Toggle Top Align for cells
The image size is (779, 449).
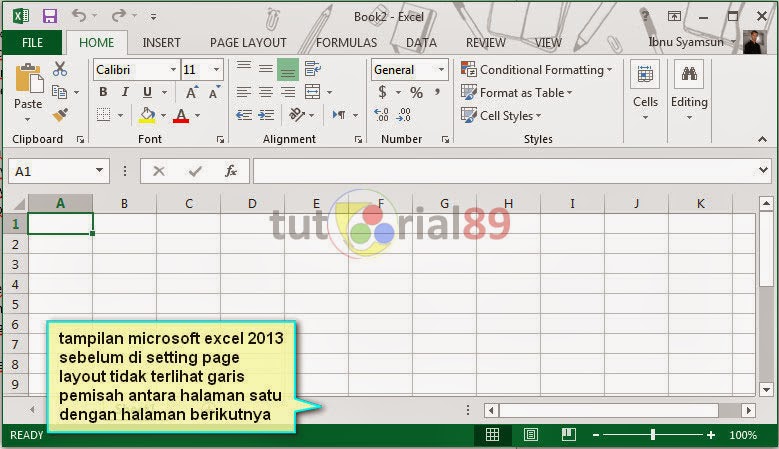tap(243, 69)
